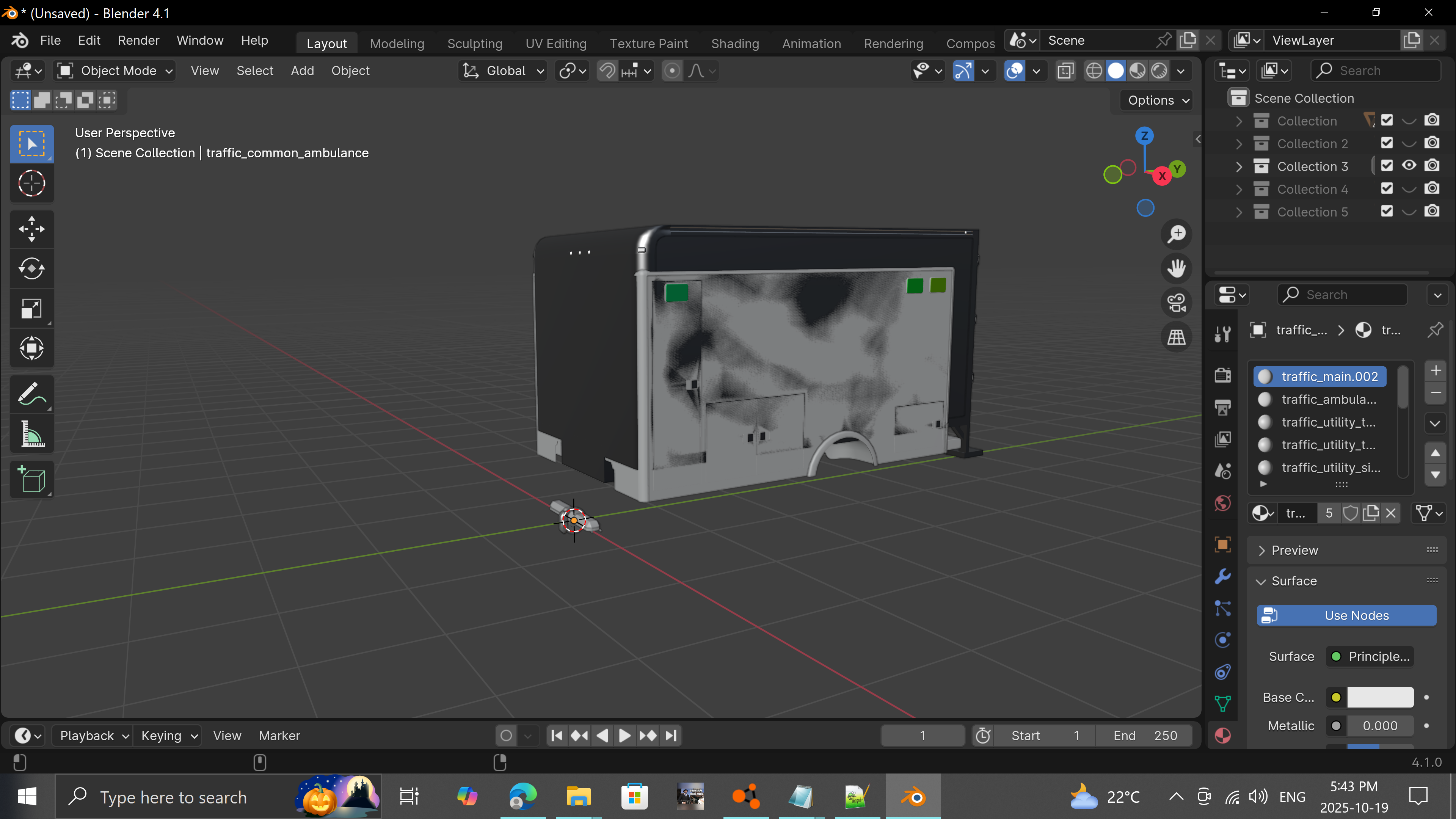
Task: Open the Render menu
Action: [x=138, y=40]
